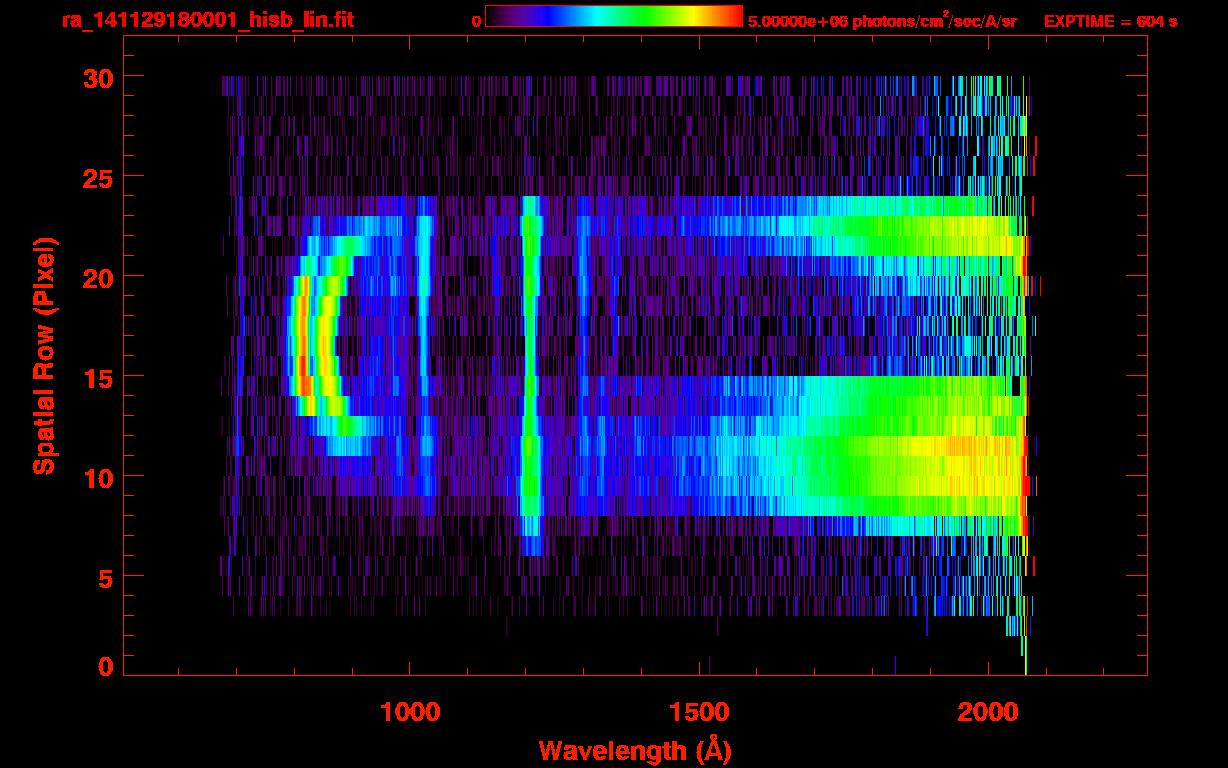Click the vertical green emission line near 1216 Å
Viewport: 1228px width, 768px height.
(x=530, y=375)
